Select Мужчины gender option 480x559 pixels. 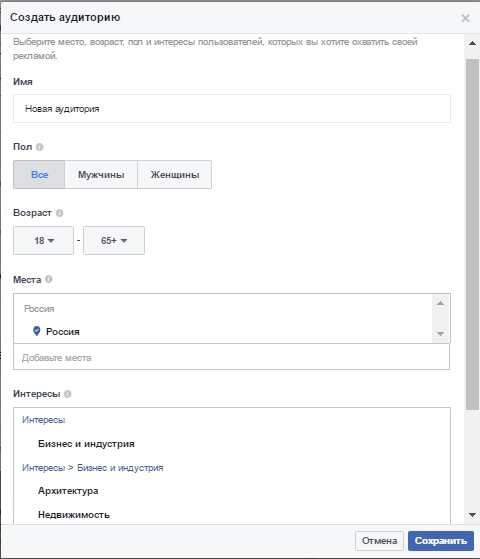[101, 174]
